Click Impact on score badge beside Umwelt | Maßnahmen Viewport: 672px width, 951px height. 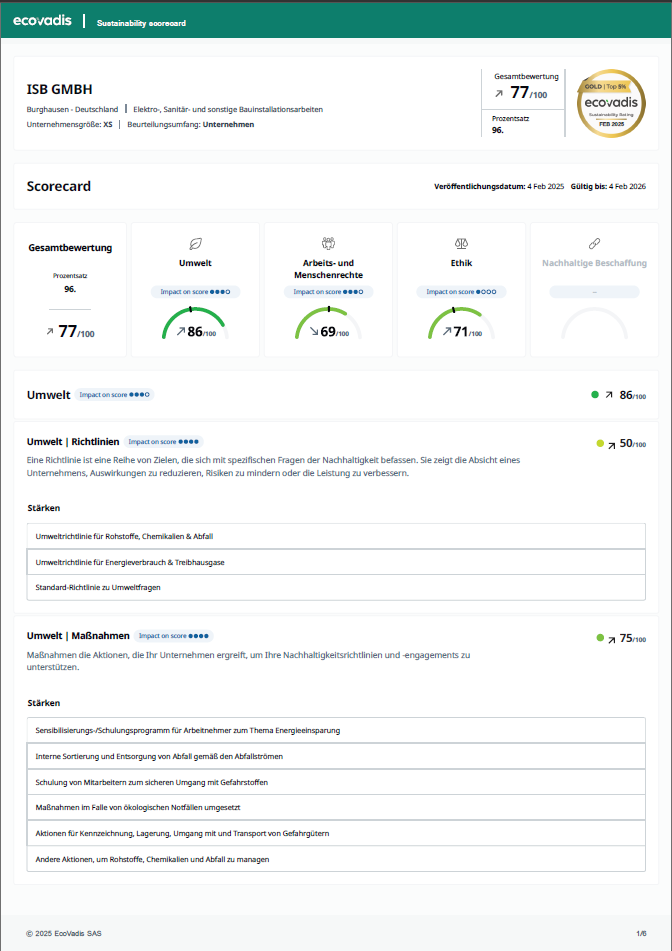[173, 636]
